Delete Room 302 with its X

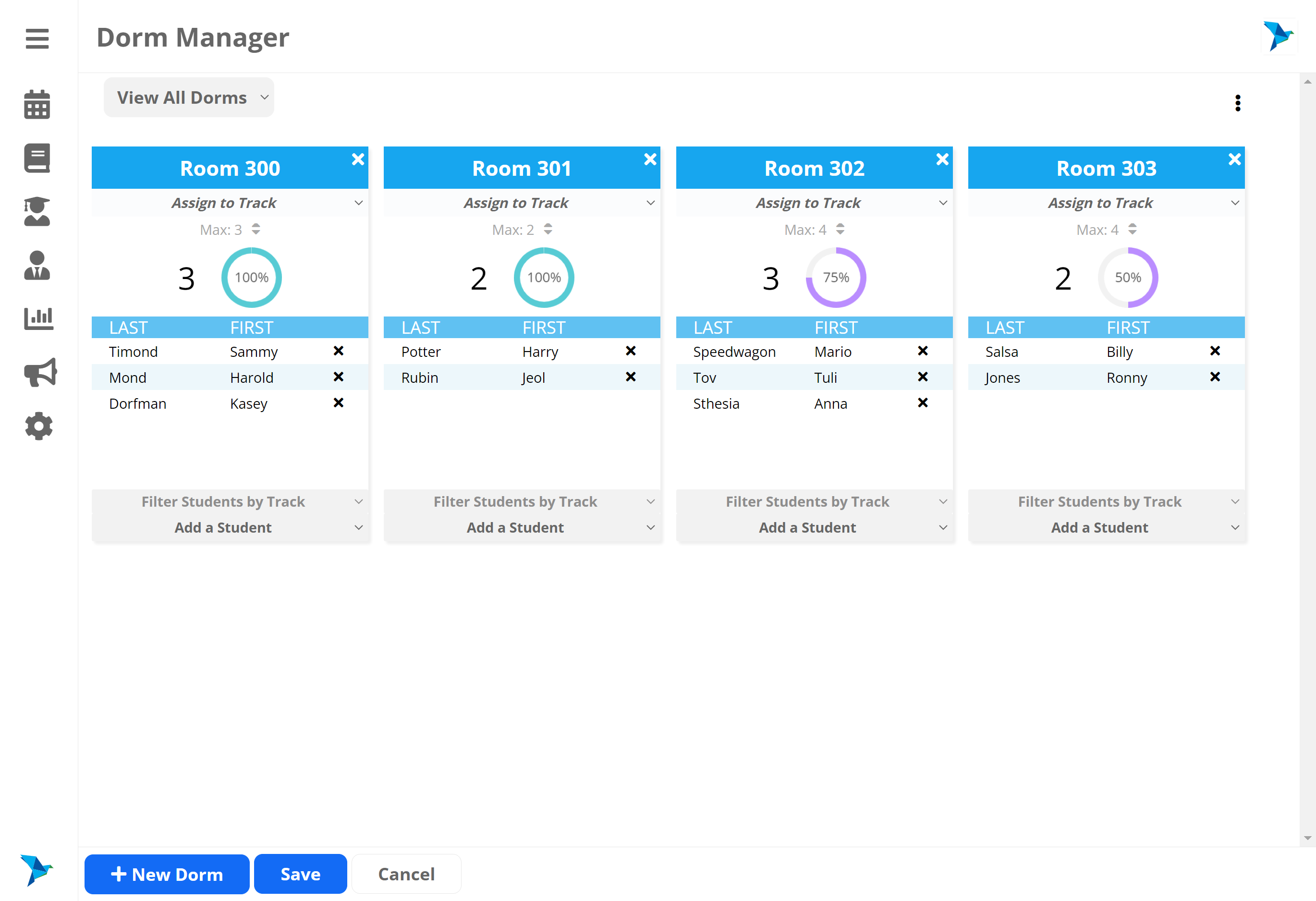click(942, 159)
